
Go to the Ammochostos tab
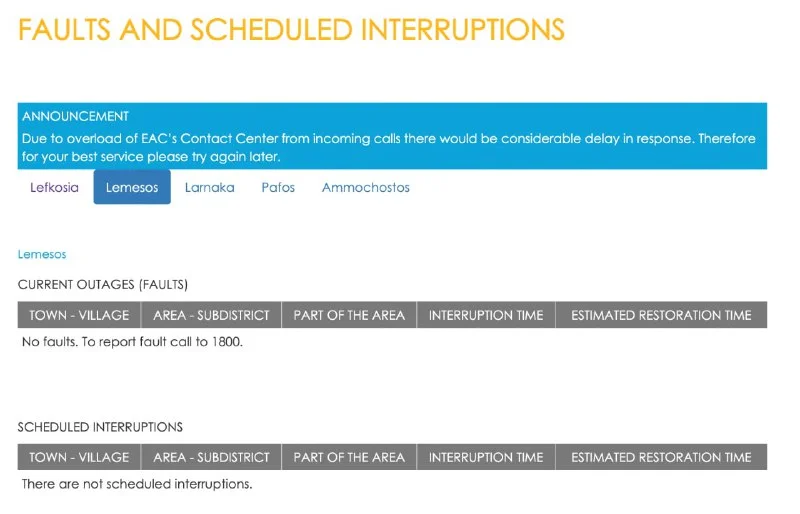(365, 187)
